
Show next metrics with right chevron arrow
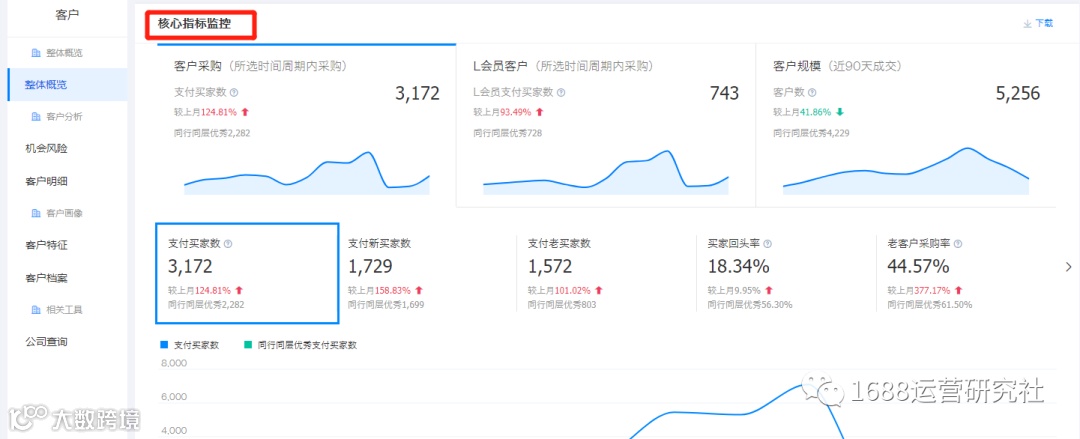(x=1068, y=267)
